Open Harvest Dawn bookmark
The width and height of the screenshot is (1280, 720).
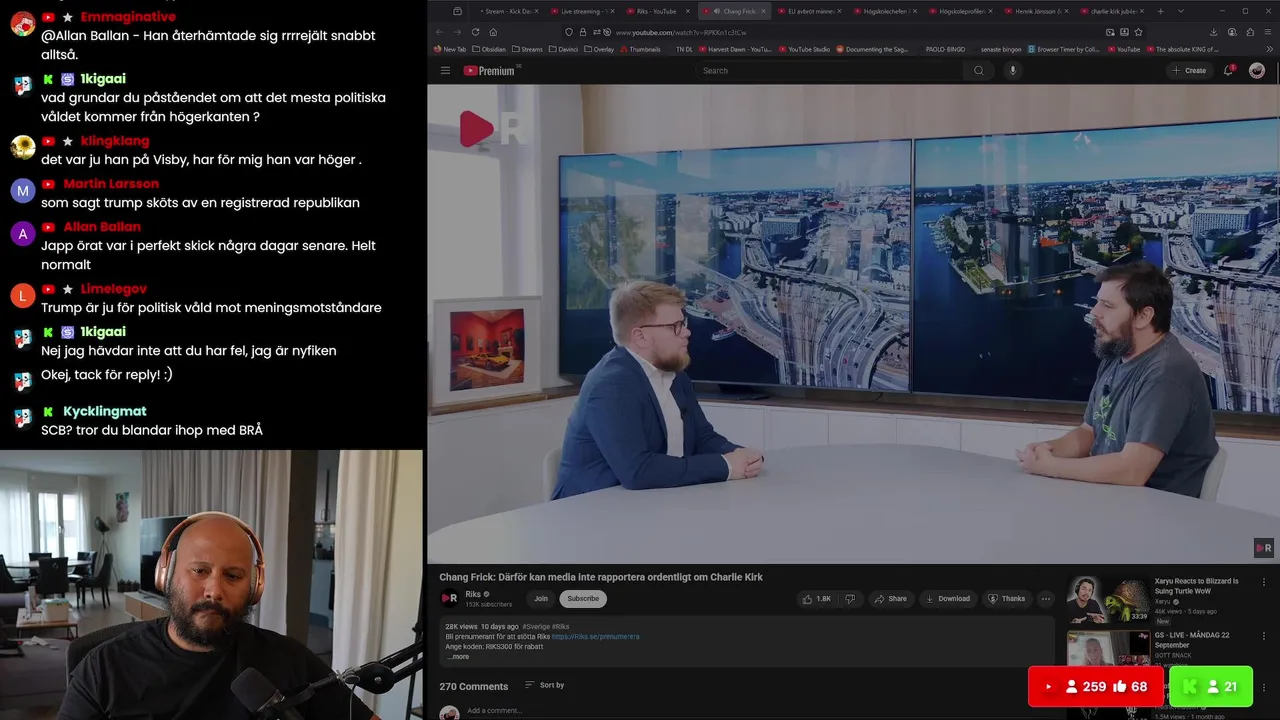coord(736,49)
